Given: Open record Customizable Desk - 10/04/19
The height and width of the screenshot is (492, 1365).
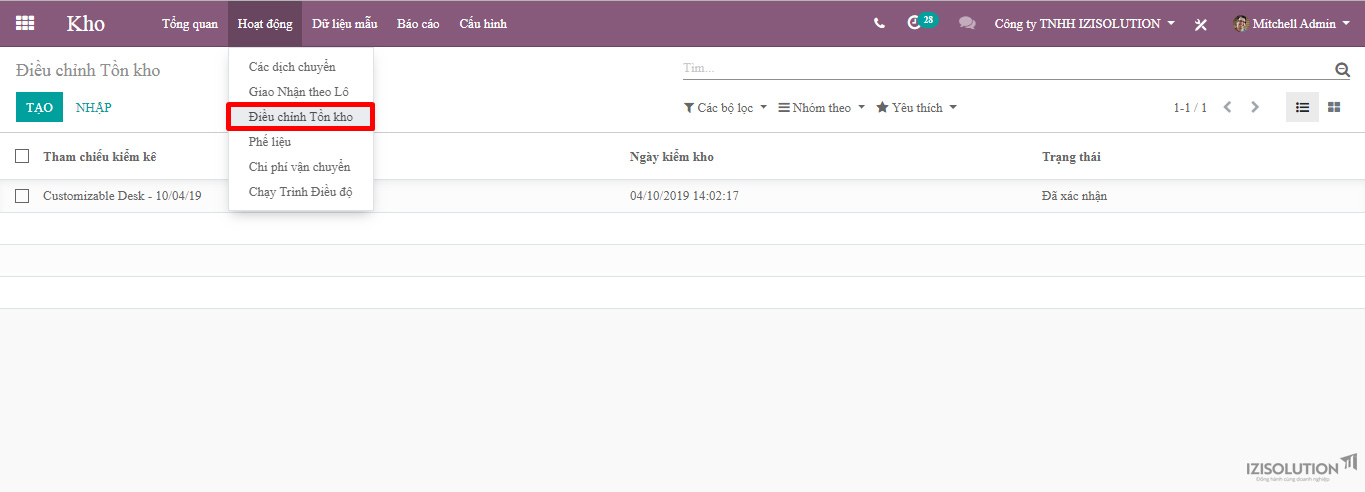Looking at the screenshot, I should [x=122, y=196].
